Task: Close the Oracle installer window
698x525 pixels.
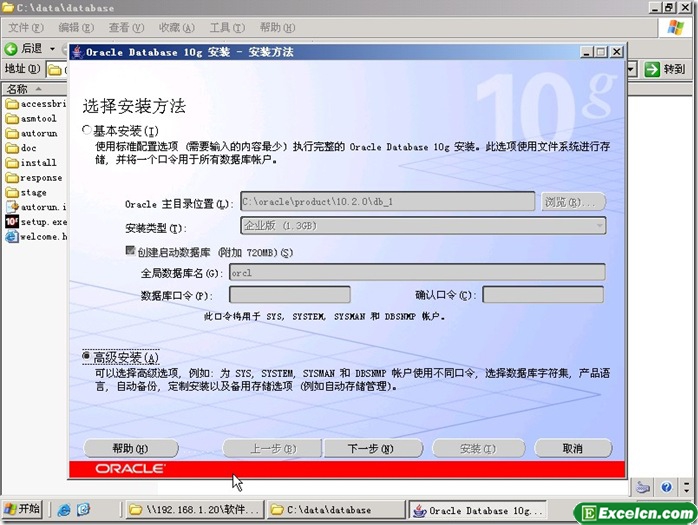Action: point(616,52)
